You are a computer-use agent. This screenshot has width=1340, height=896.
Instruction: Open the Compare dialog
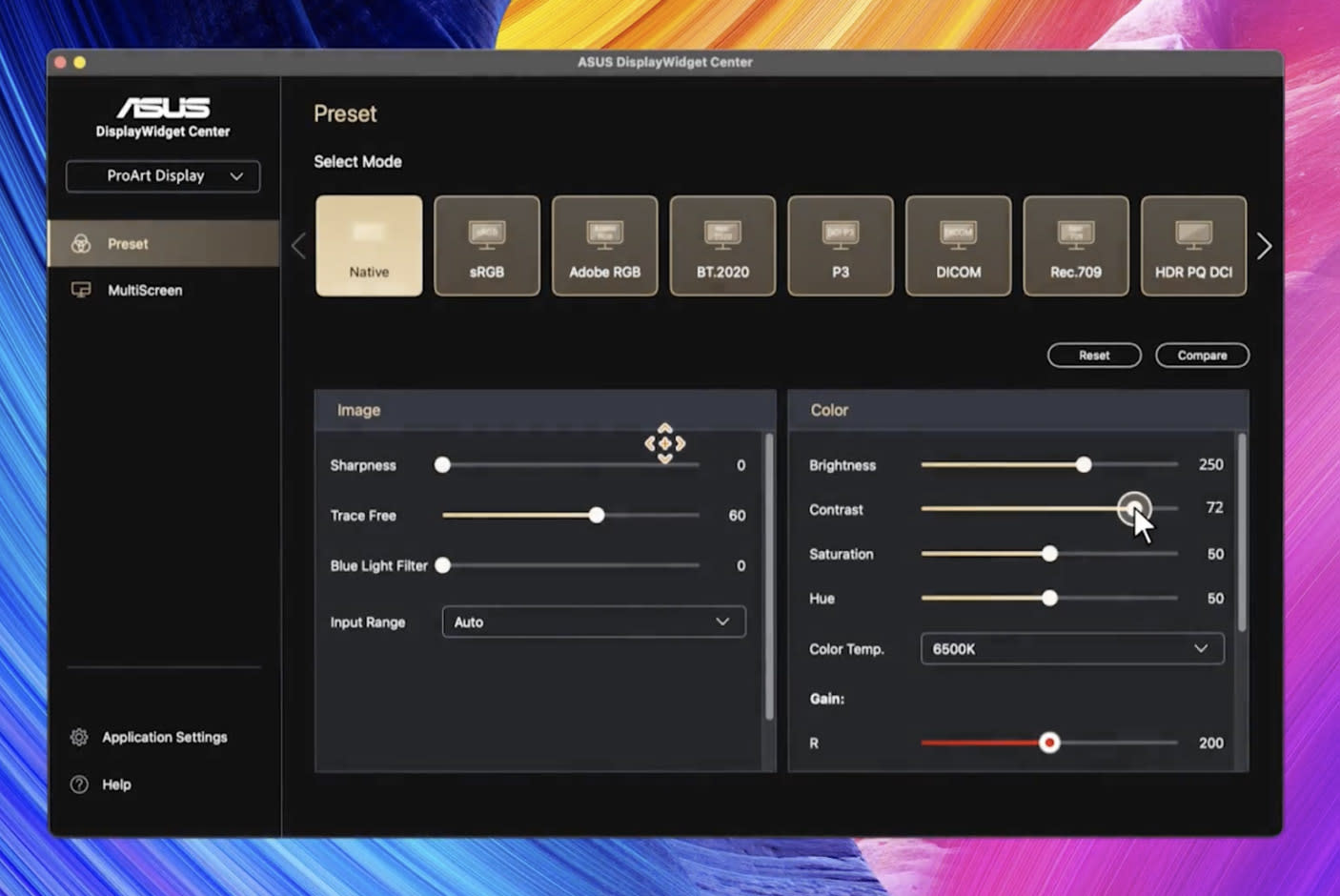point(1202,355)
